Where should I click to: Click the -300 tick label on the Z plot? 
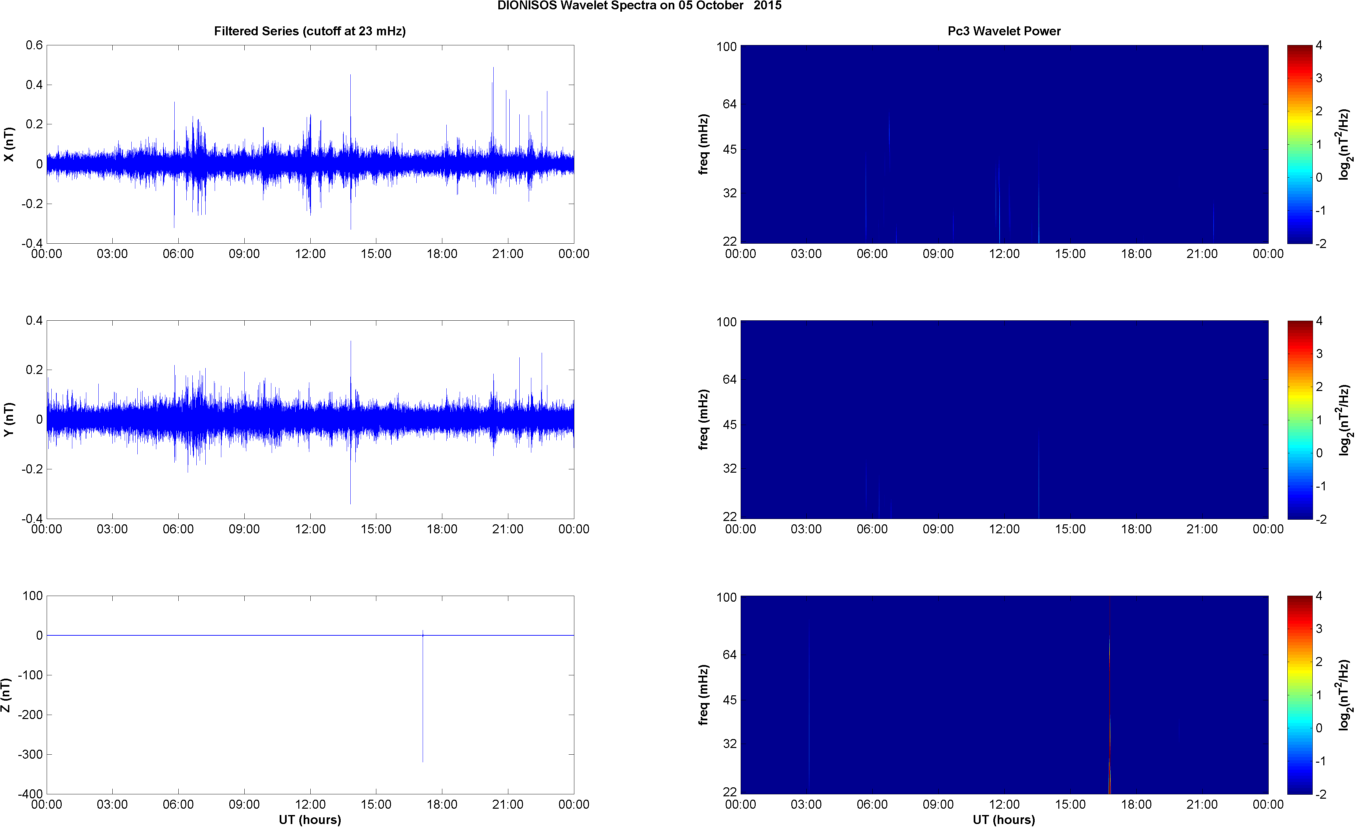point(29,754)
